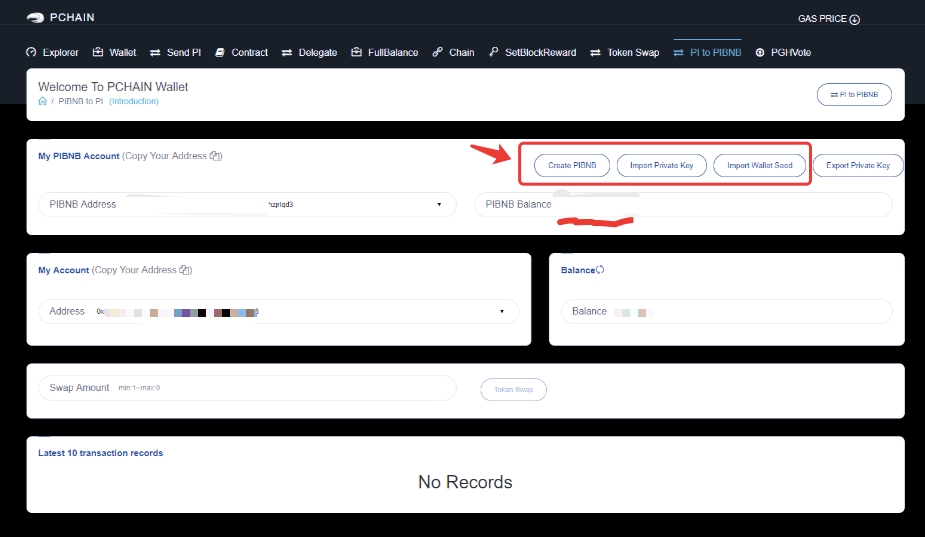Click the SetBlockReward key icon
The height and width of the screenshot is (537, 925).
[x=493, y=52]
